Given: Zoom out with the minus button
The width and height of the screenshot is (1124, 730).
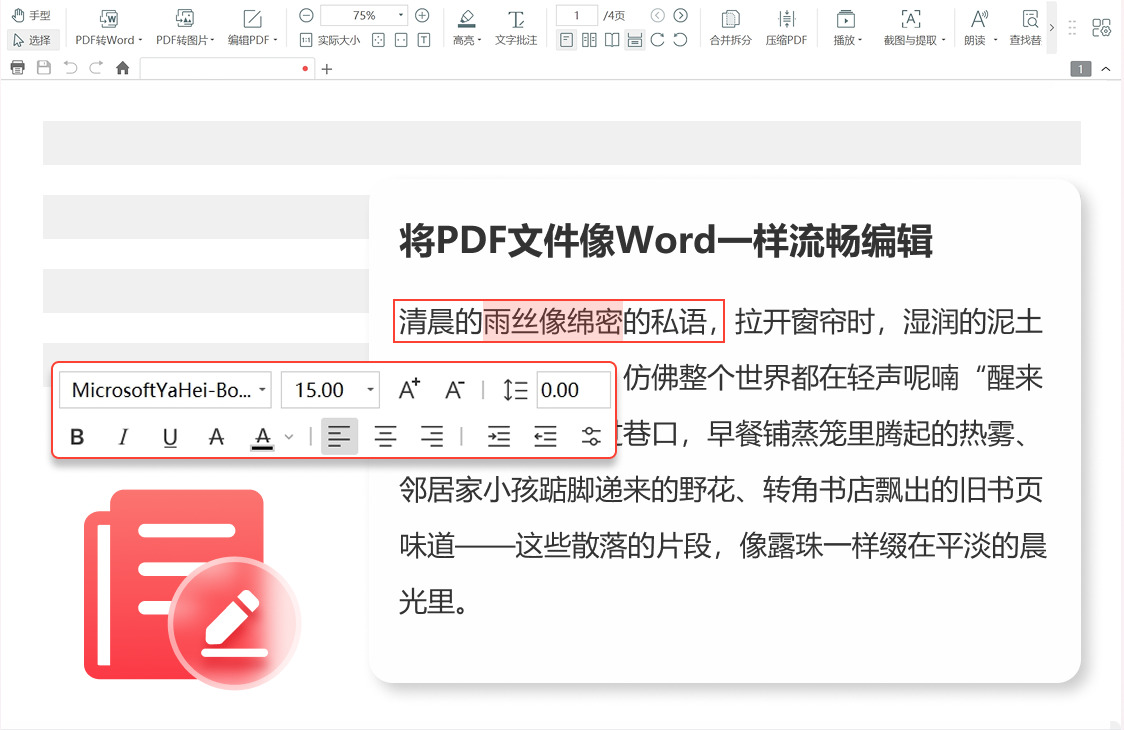Looking at the screenshot, I should [x=306, y=15].
